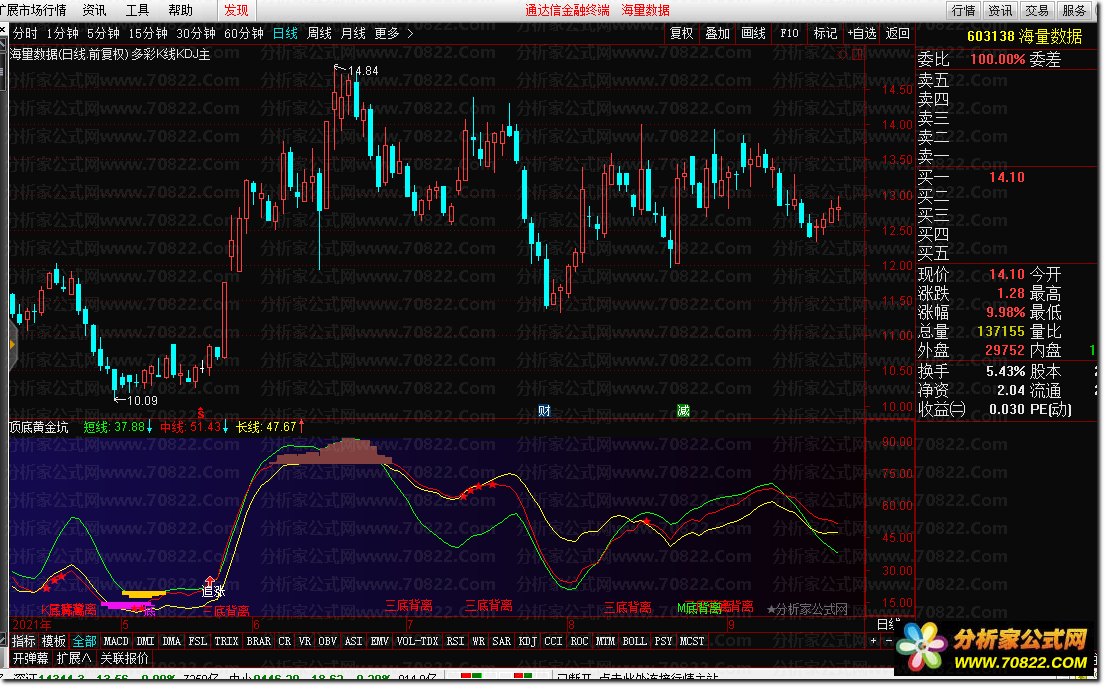The height and width of the screenshot is (687, 1106).
Task: Select the 全部 indicators tab
Action: coord(84,641)
